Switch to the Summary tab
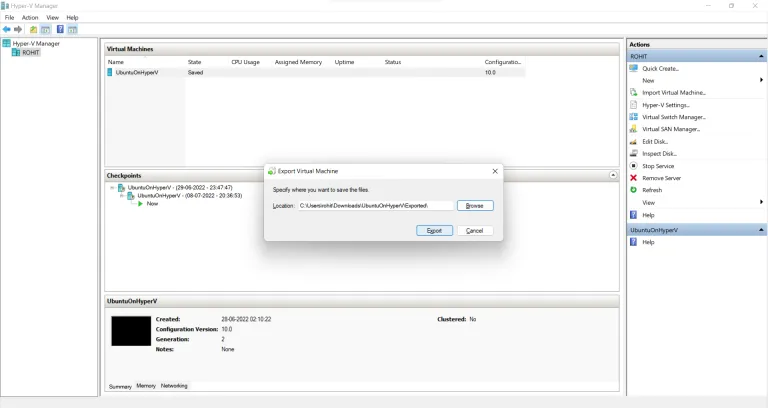Viewport: 768px width, 408px height. (x=120, y=386)
